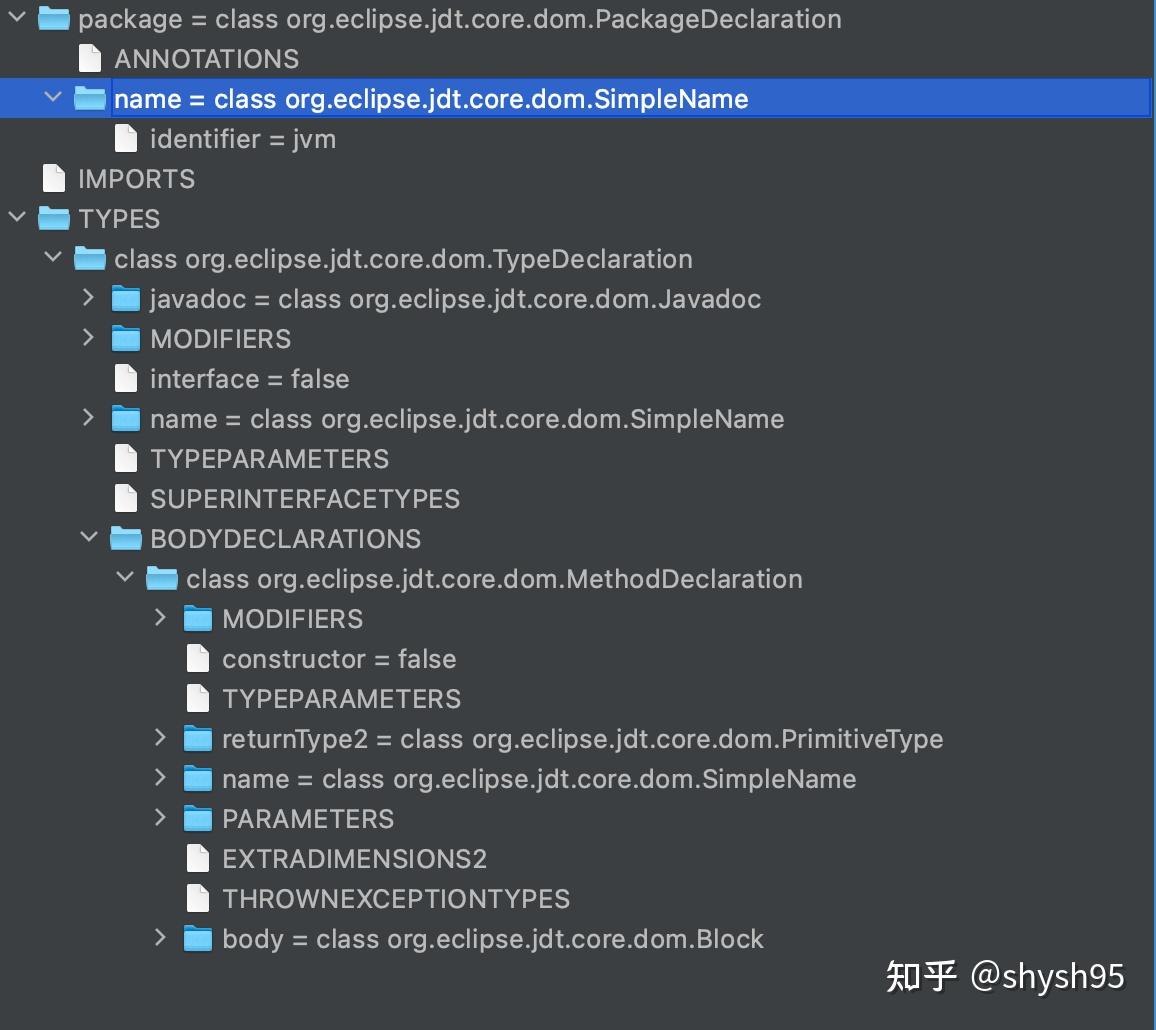1156x1030 pixels.
Task: Click the file icon beside ANNOTATIONS
Action: click(x=90, y=59)
